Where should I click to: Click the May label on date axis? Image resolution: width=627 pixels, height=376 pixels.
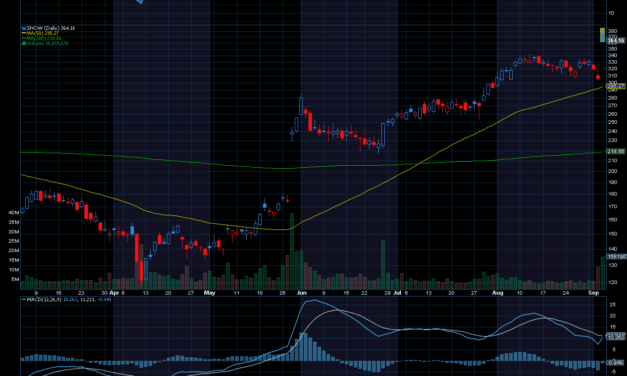click(x=209, y=293)
